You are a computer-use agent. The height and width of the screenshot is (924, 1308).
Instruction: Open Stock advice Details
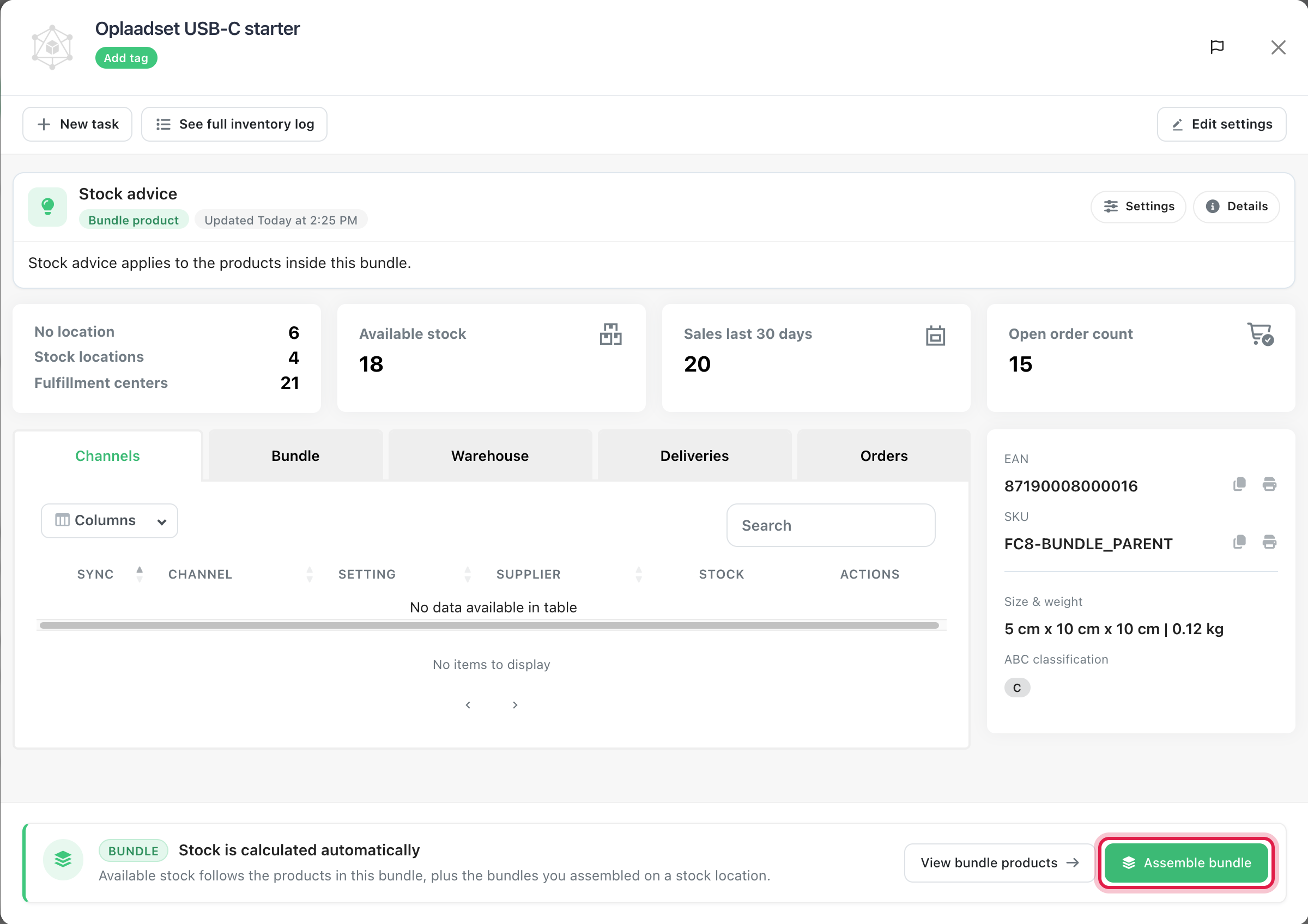pos(1236,206)
